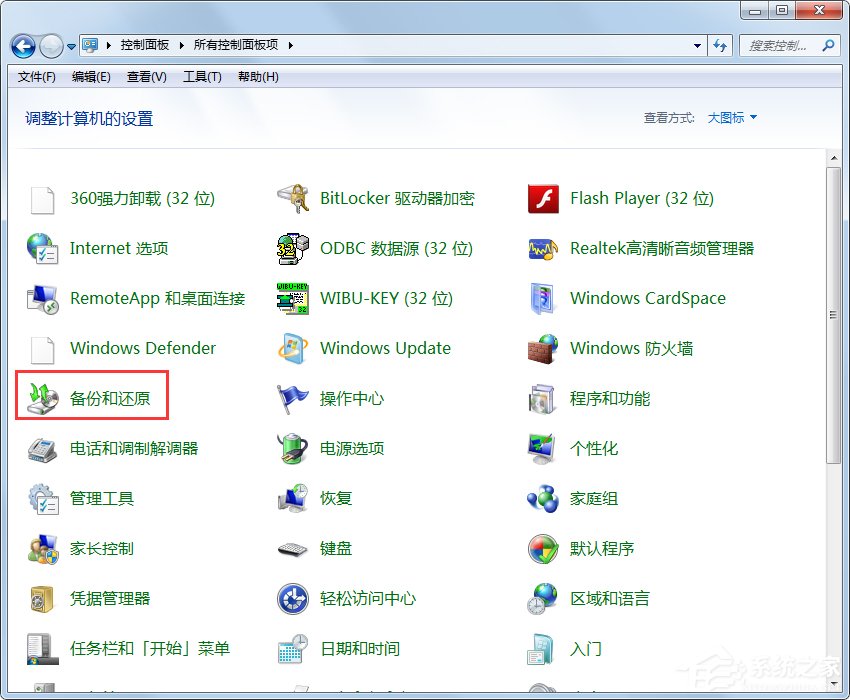Open the Windows Defender icon
The width and height of the screenshot is (850, 700).
[42, 350]
